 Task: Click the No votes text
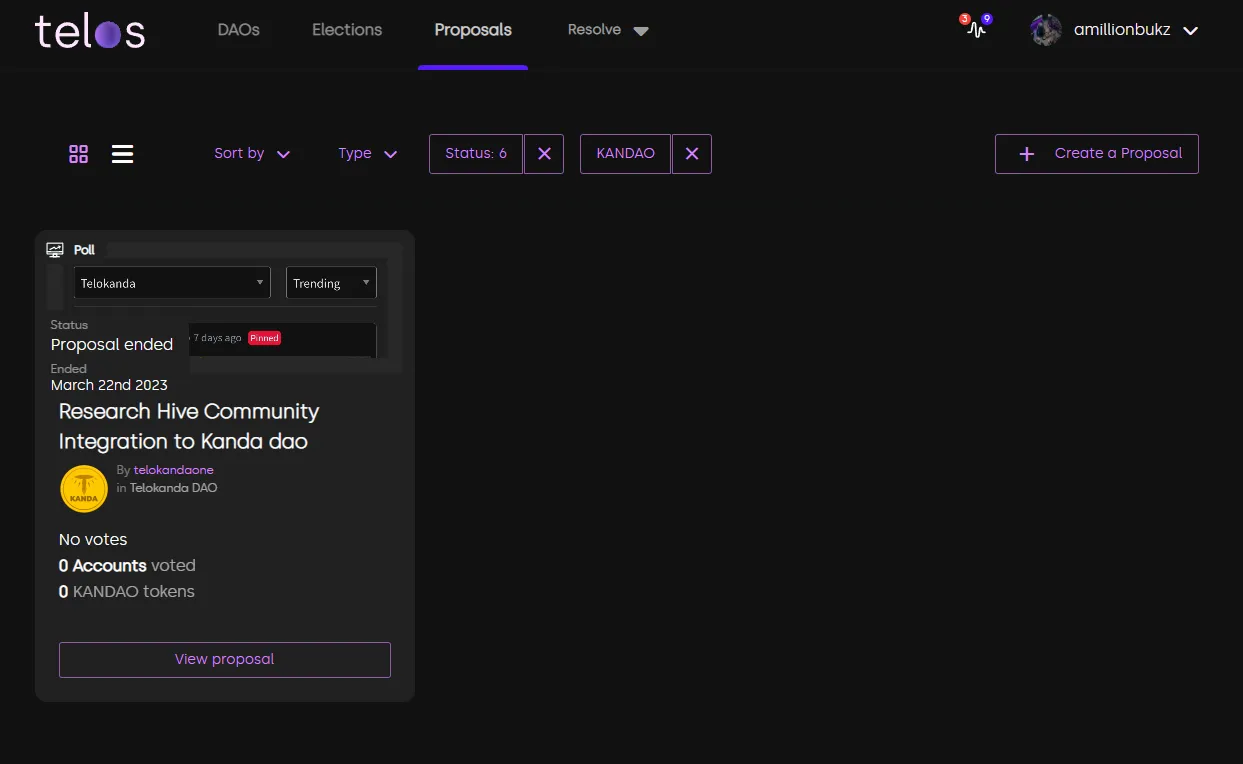tap(93, 540)
